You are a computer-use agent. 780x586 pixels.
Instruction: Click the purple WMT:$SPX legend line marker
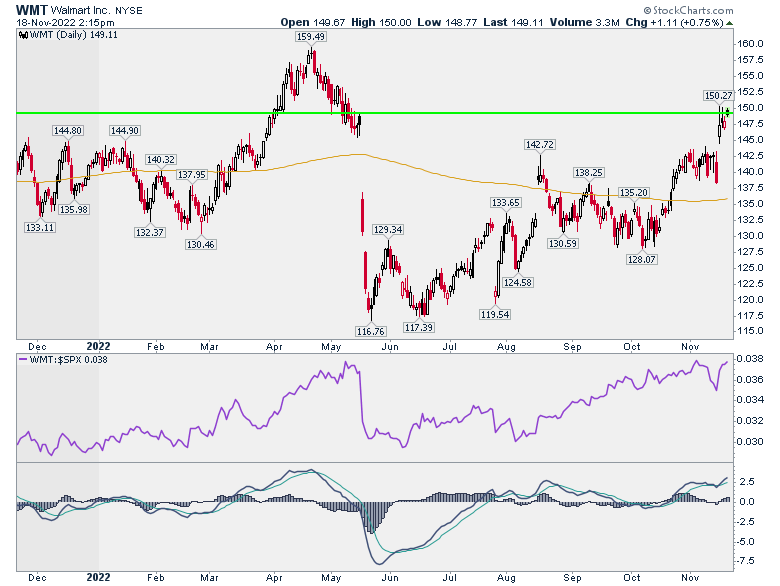point(23,359)
